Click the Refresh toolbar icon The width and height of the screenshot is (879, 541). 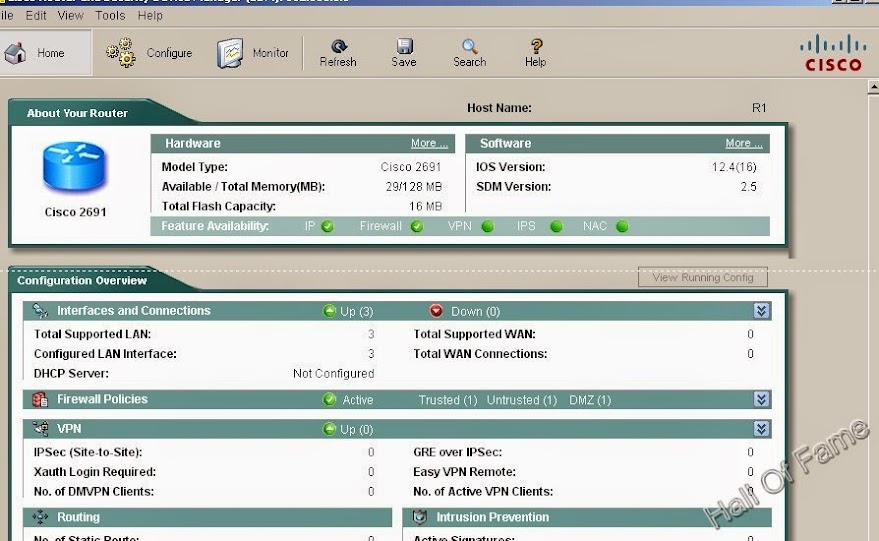[x=339, y=46]
